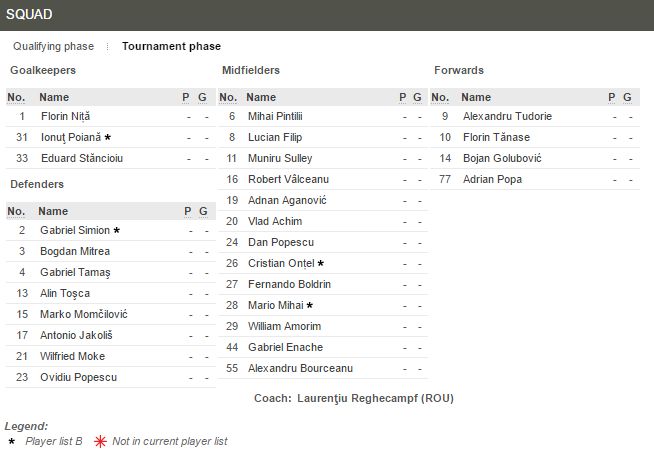Open Cristian Onțel's player link
The height and width of the screenshot is (472, 654).
pyautogui.click(x=280, y=263)
